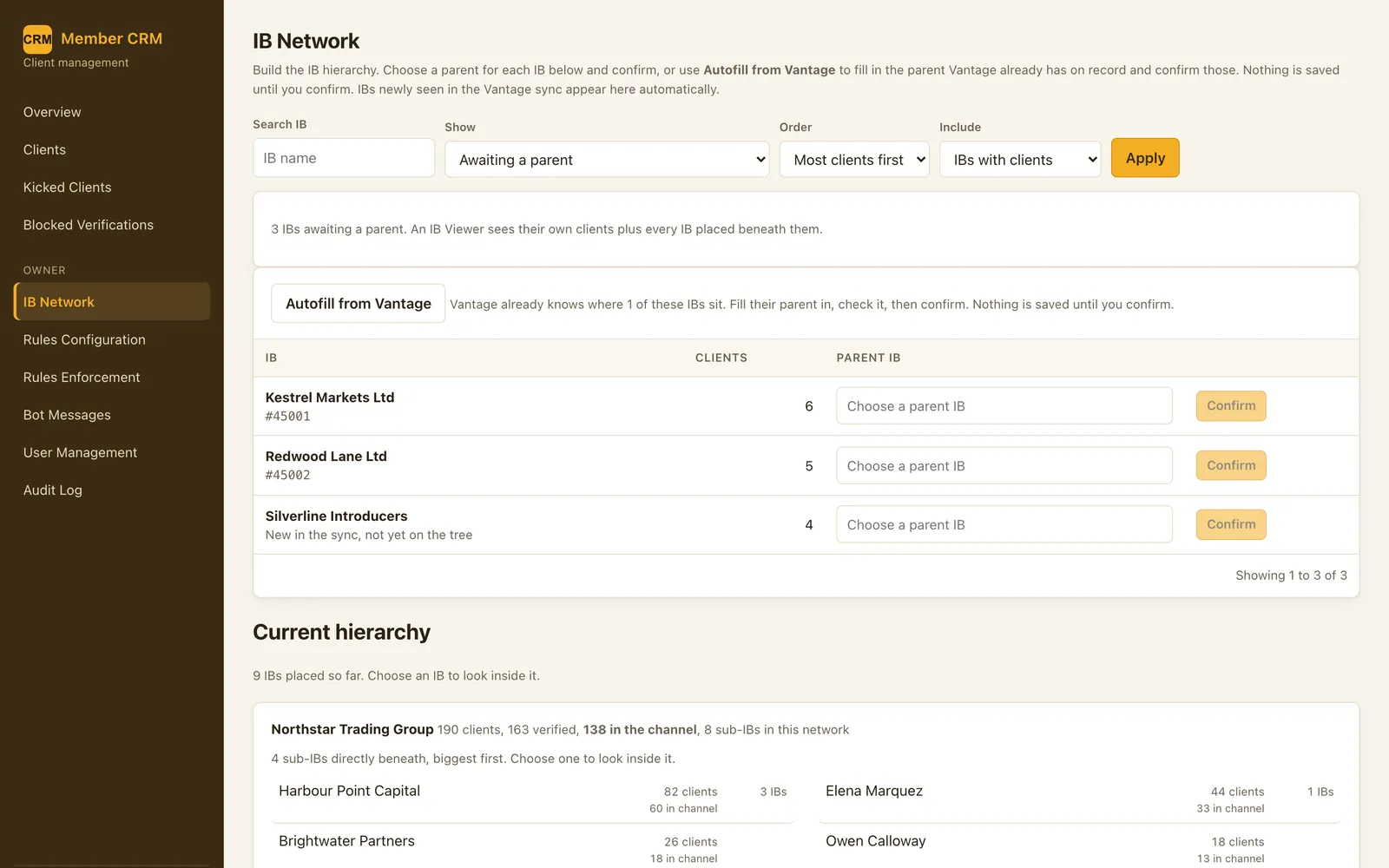1389x868 pixels.
Task: Click the Kestrel Markets Ltd name
Action: (330, 398)
